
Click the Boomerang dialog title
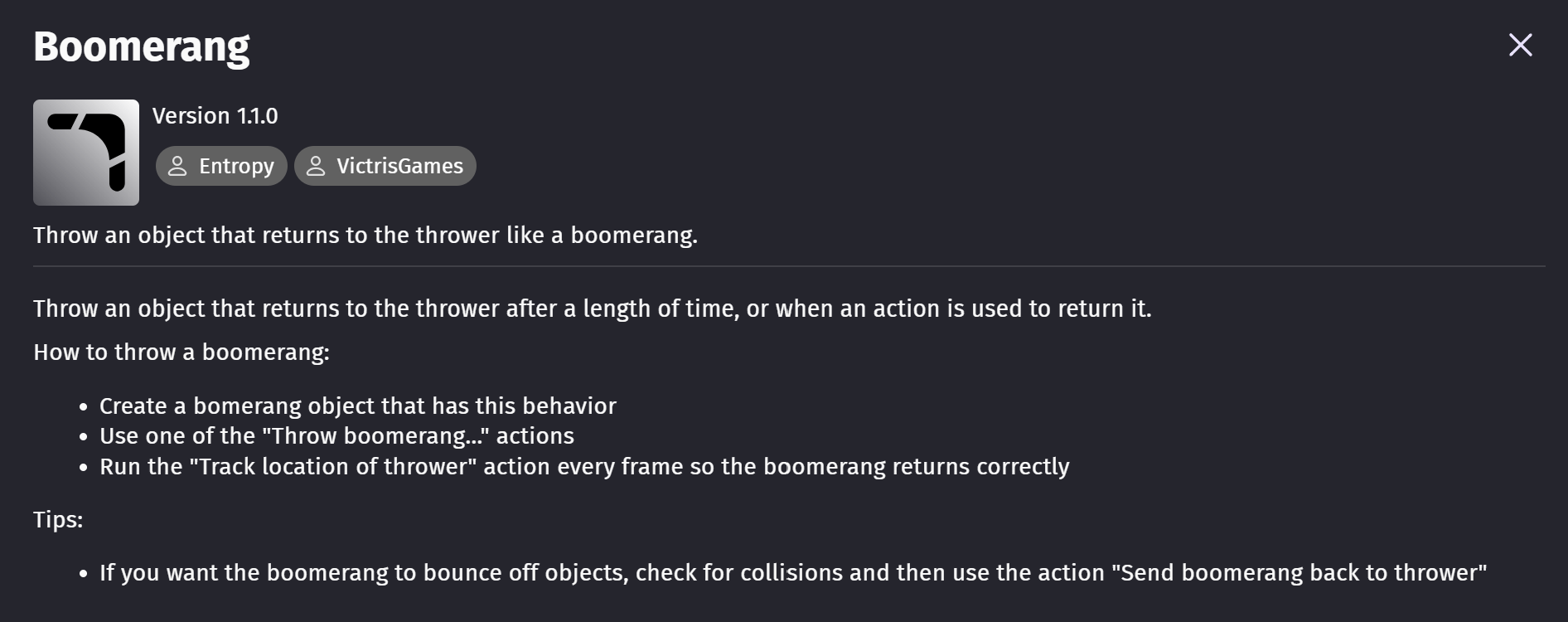coord(142,47)
